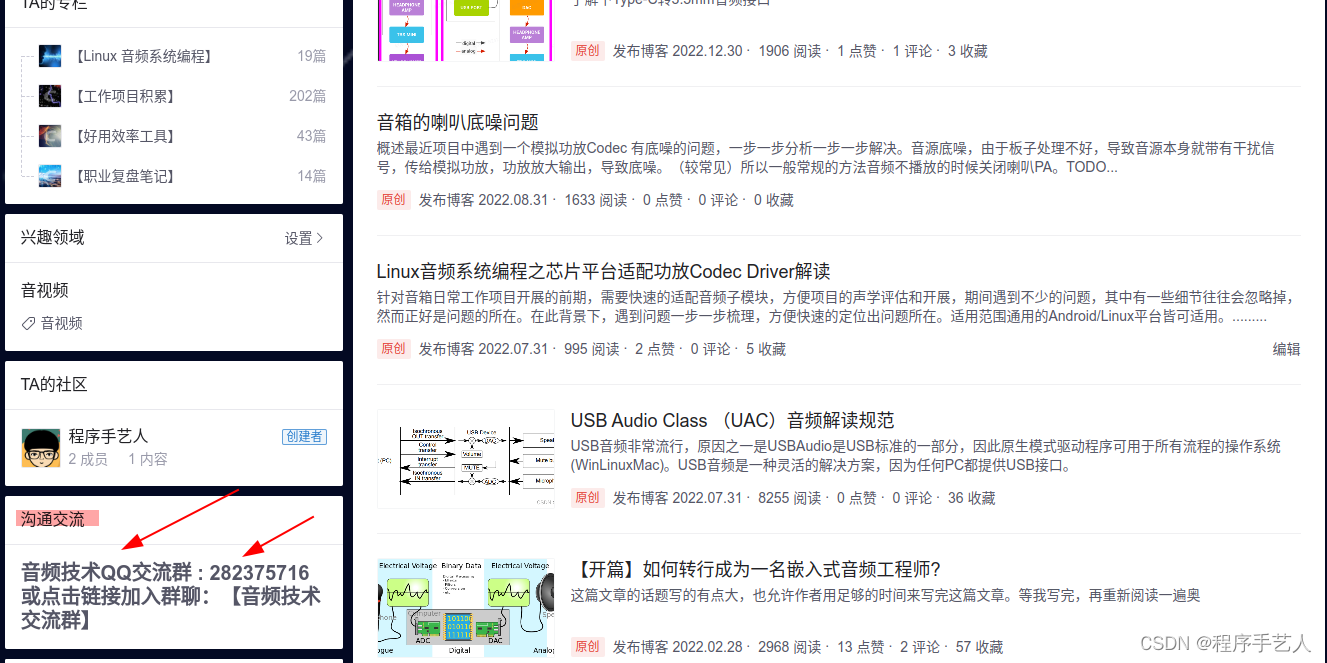The image size is (1327, 663).
Task: Open 【职业复盘笔记】 column link
Action: [x=125, y=176]
